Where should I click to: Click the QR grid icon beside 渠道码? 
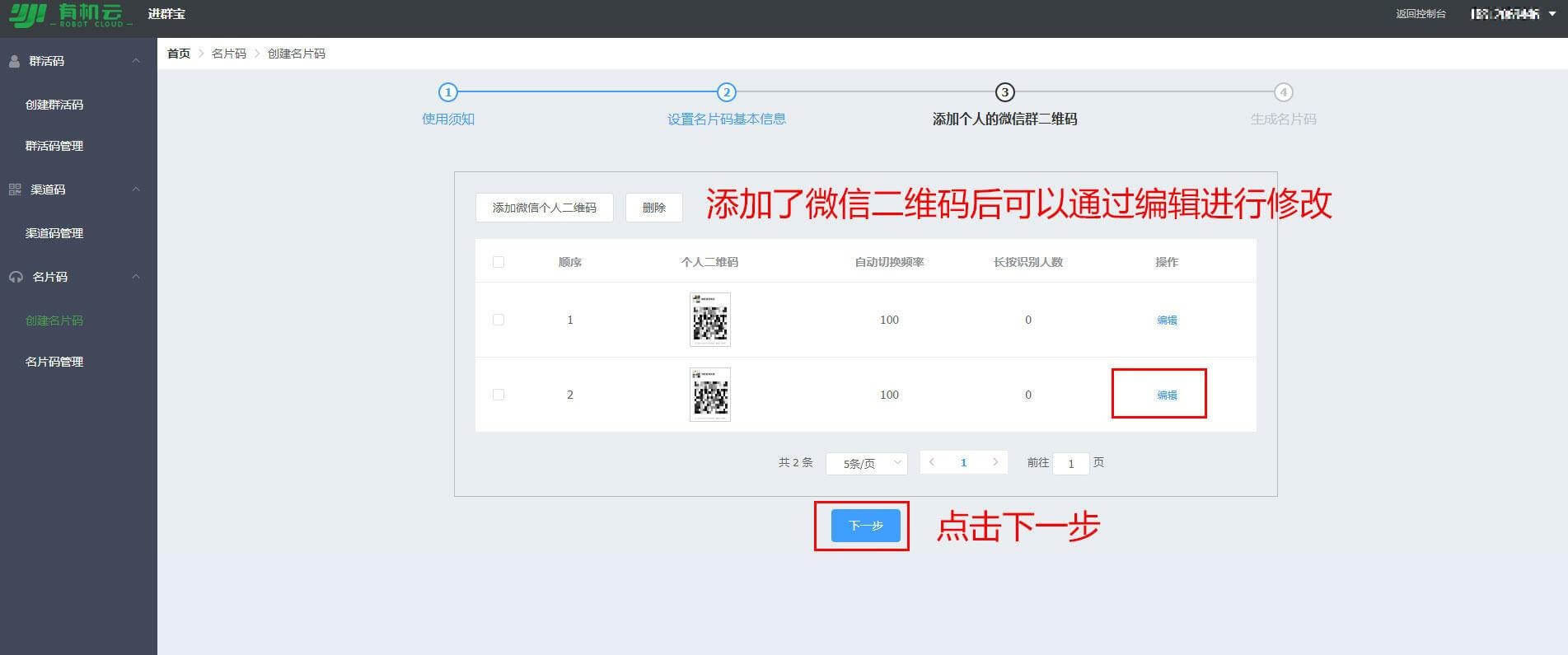click(x=15, y=189)
